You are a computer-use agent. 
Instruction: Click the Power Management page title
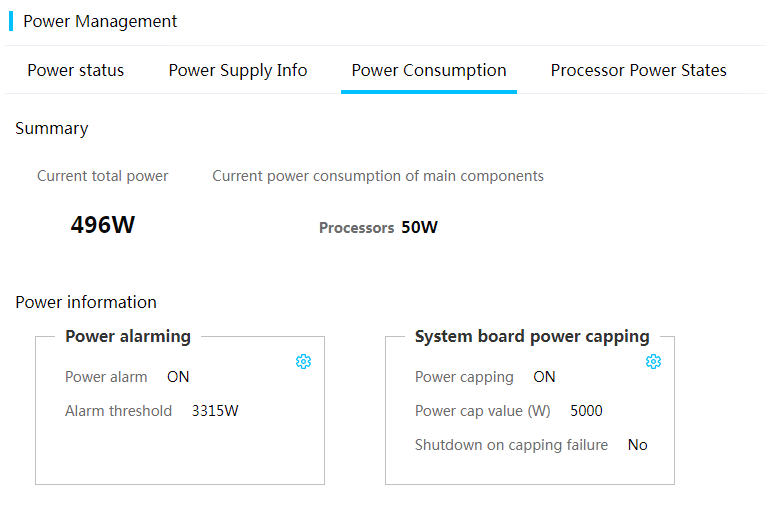[100, 21]
